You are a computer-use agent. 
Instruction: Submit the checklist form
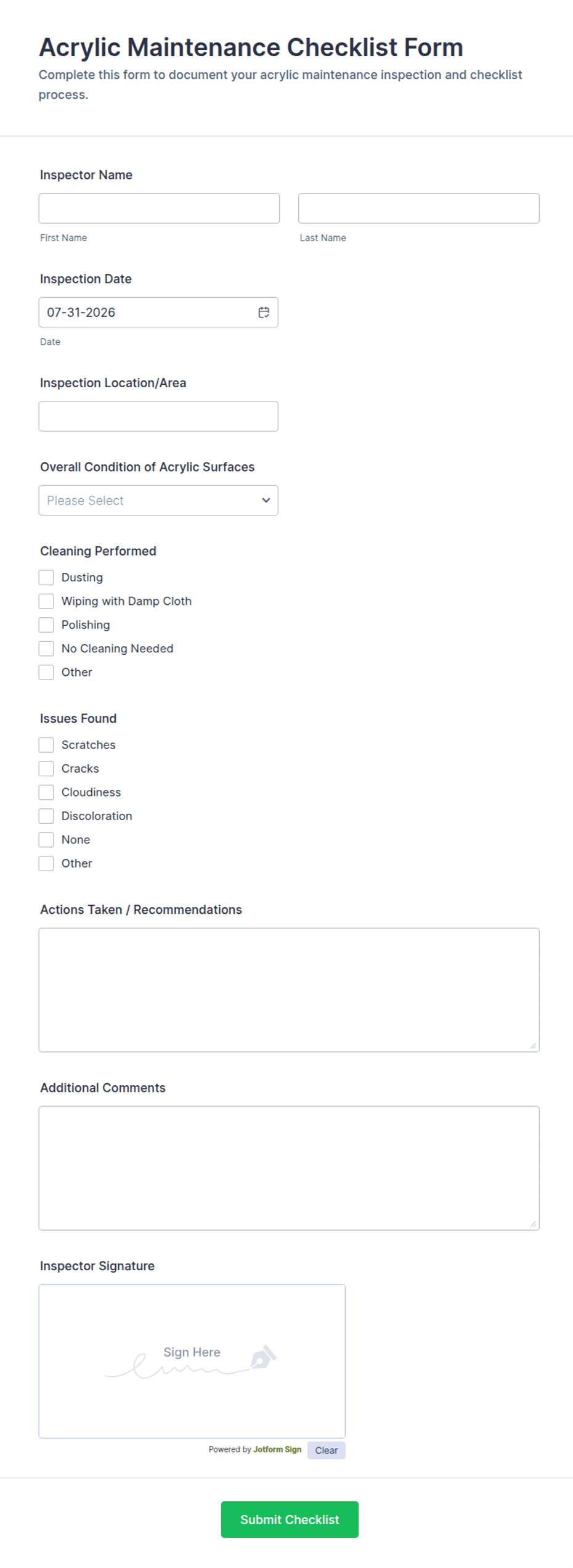point(290,1519)
